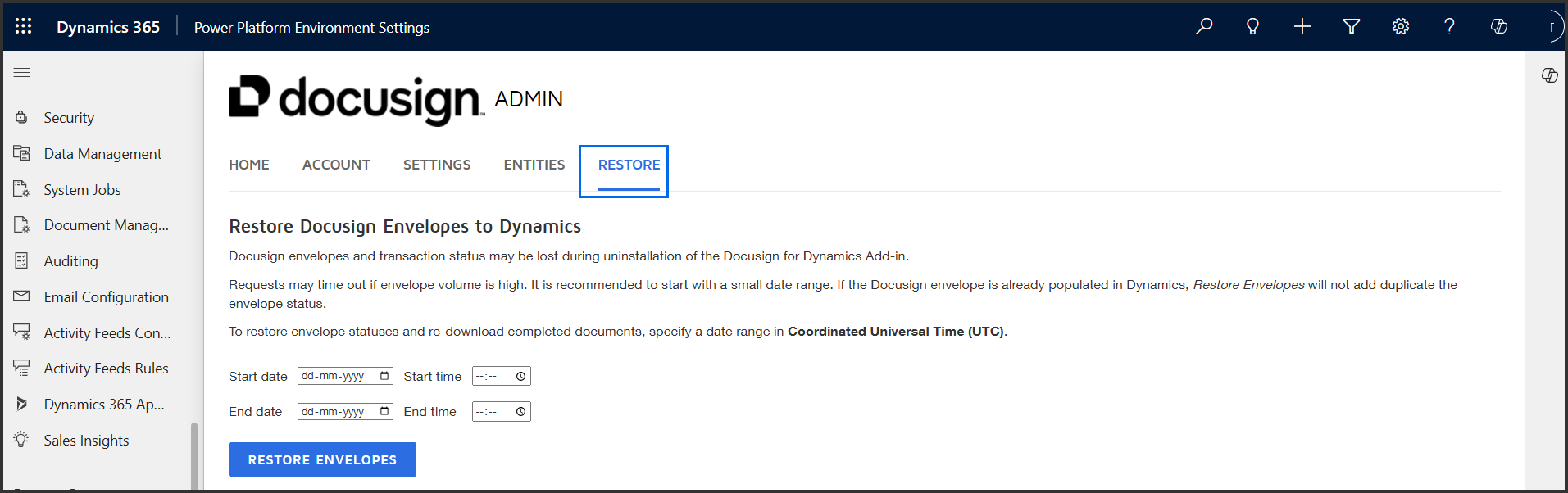Screen dimensions: 1568x493
Task: Click the Auditing icon
Action: click(x=22, y=260)
